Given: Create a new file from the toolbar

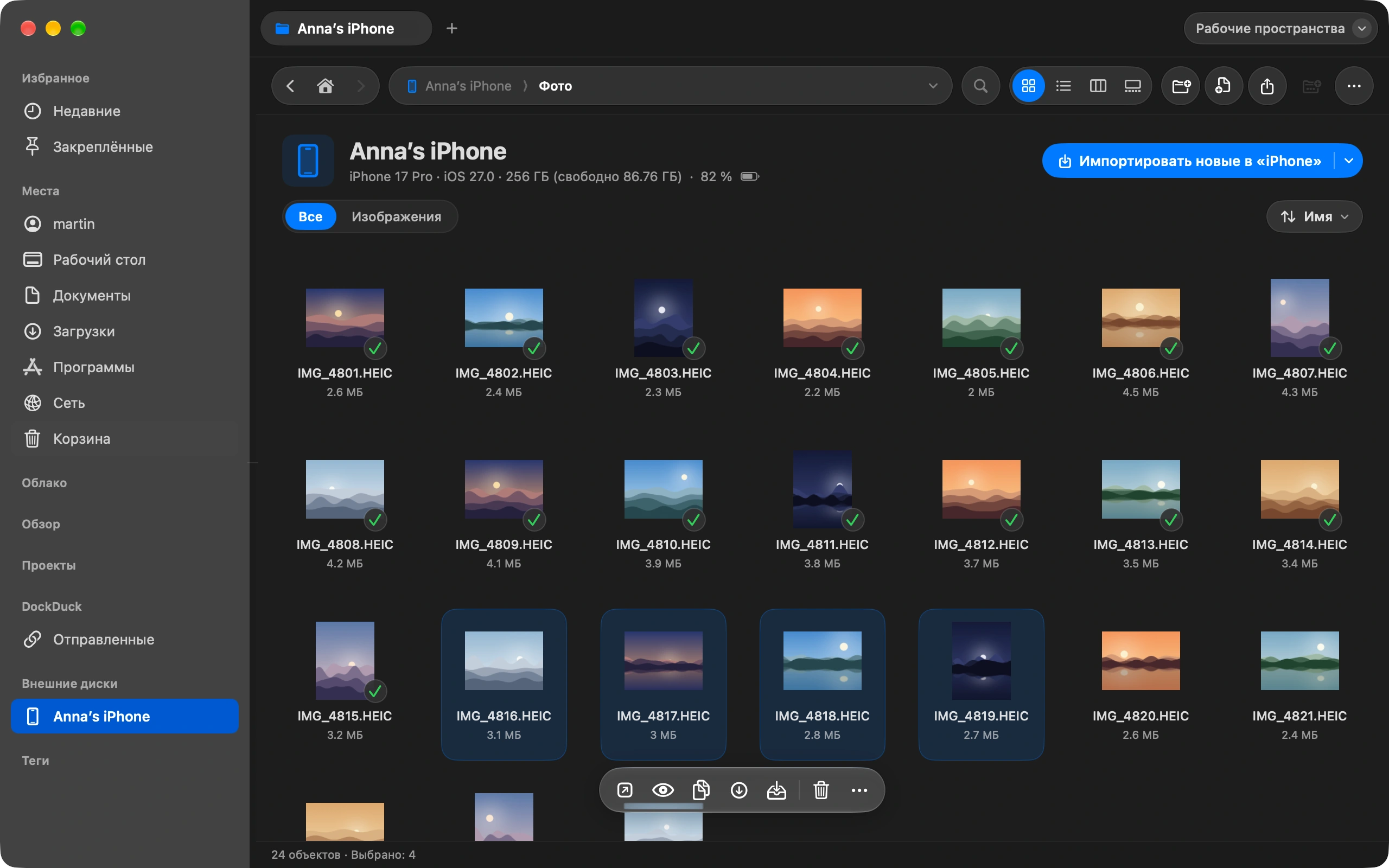Looking at the screenshot, I should point(1223,86).
